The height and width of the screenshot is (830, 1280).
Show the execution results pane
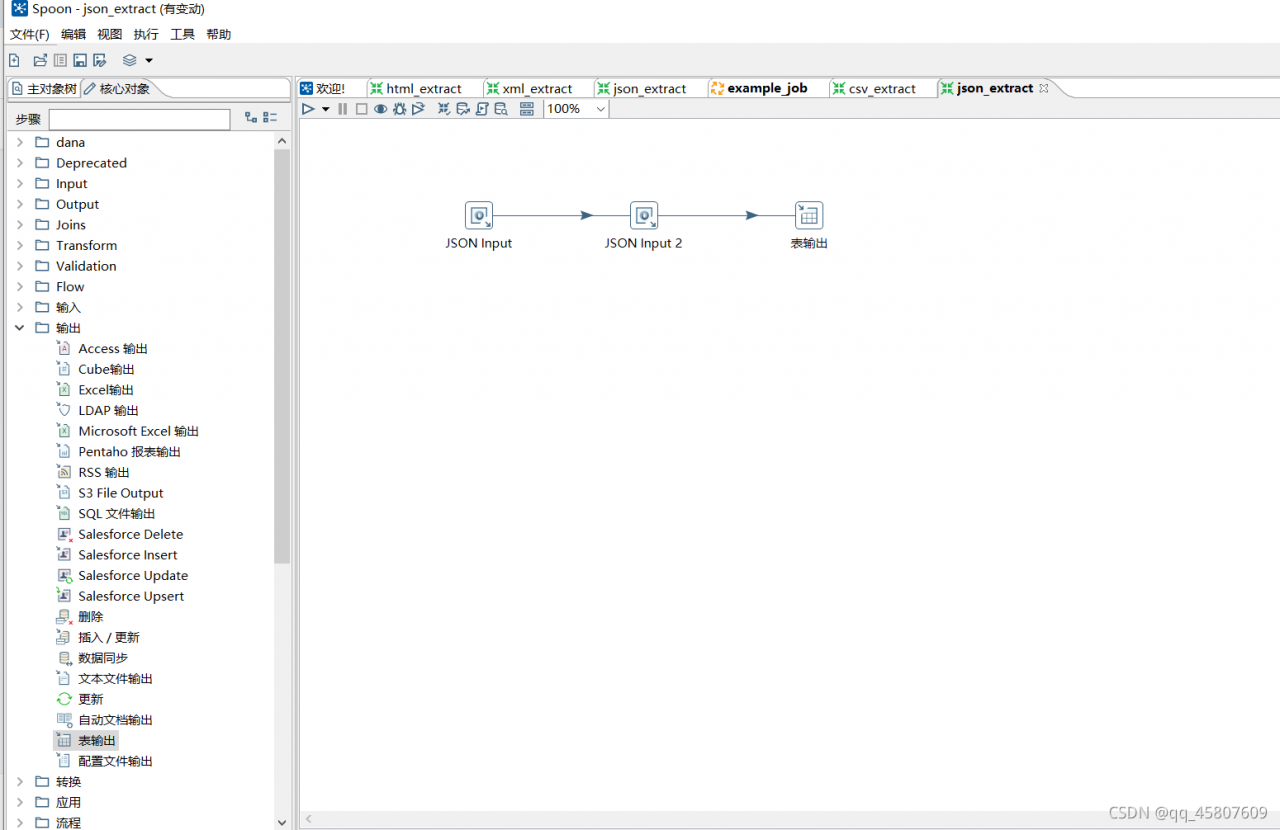coord(527,109)
